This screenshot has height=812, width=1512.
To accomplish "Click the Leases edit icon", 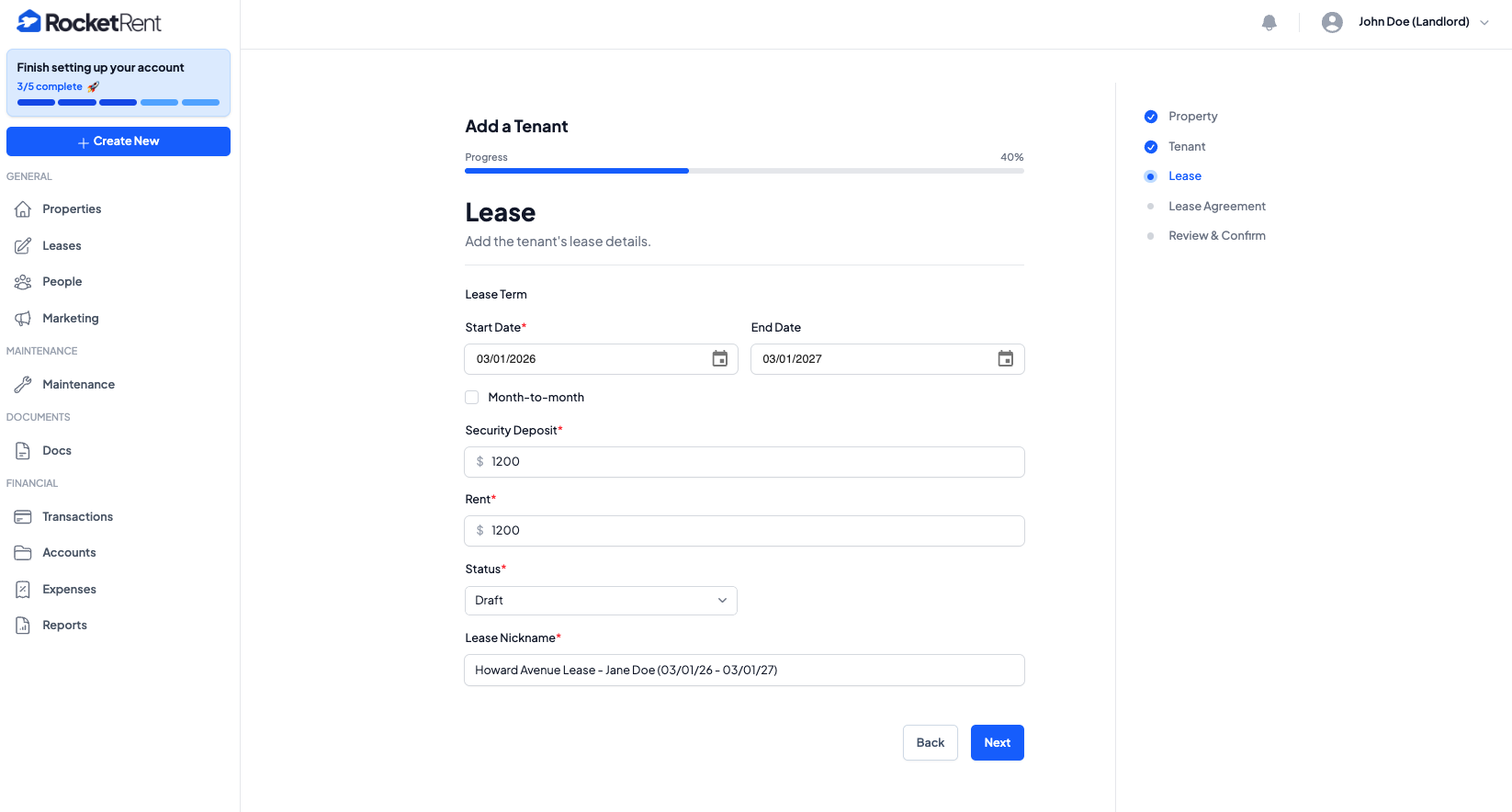I will 23,246.
